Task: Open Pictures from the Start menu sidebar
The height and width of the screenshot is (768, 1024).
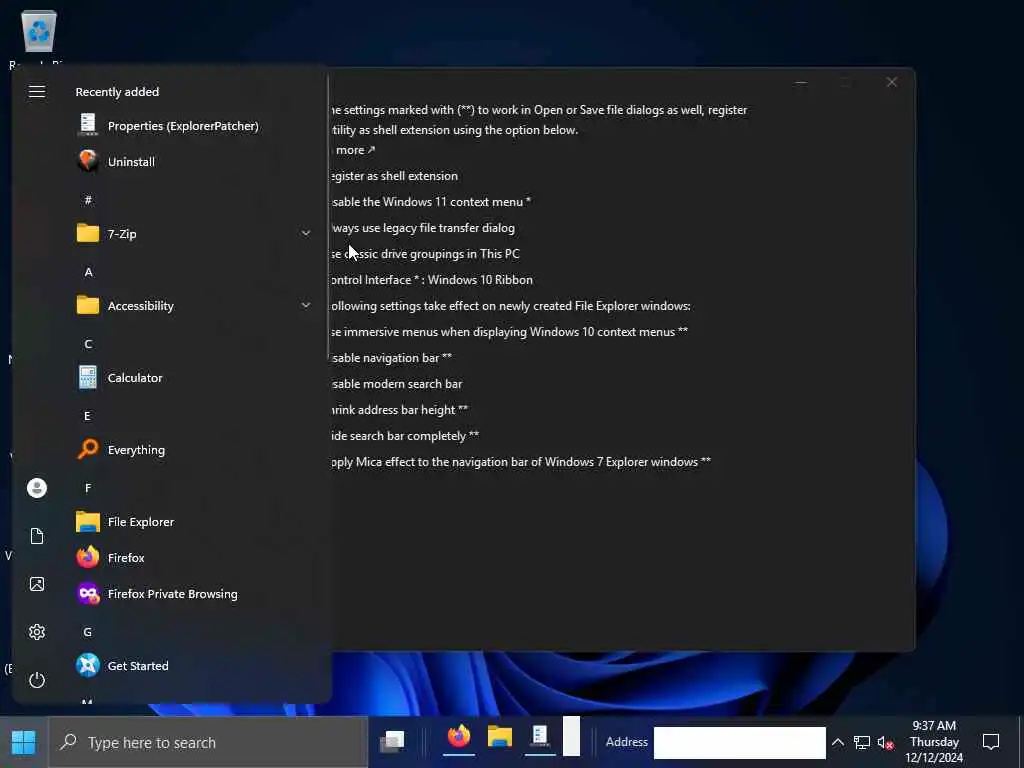Action: (37, 584)
